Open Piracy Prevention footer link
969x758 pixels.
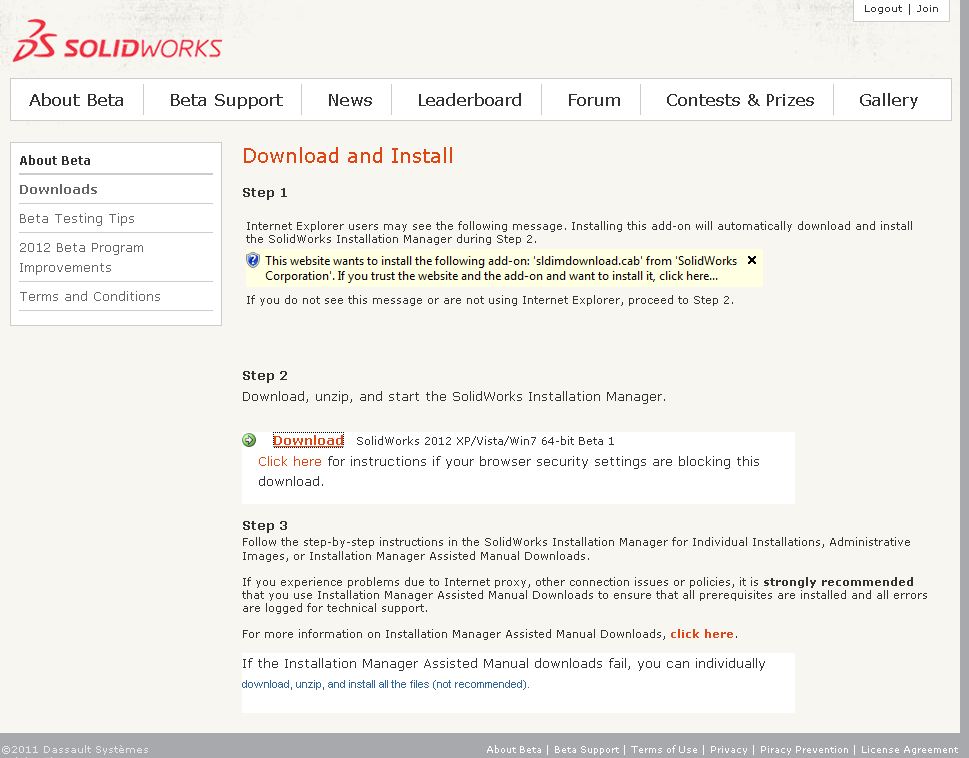coord(804,749)
